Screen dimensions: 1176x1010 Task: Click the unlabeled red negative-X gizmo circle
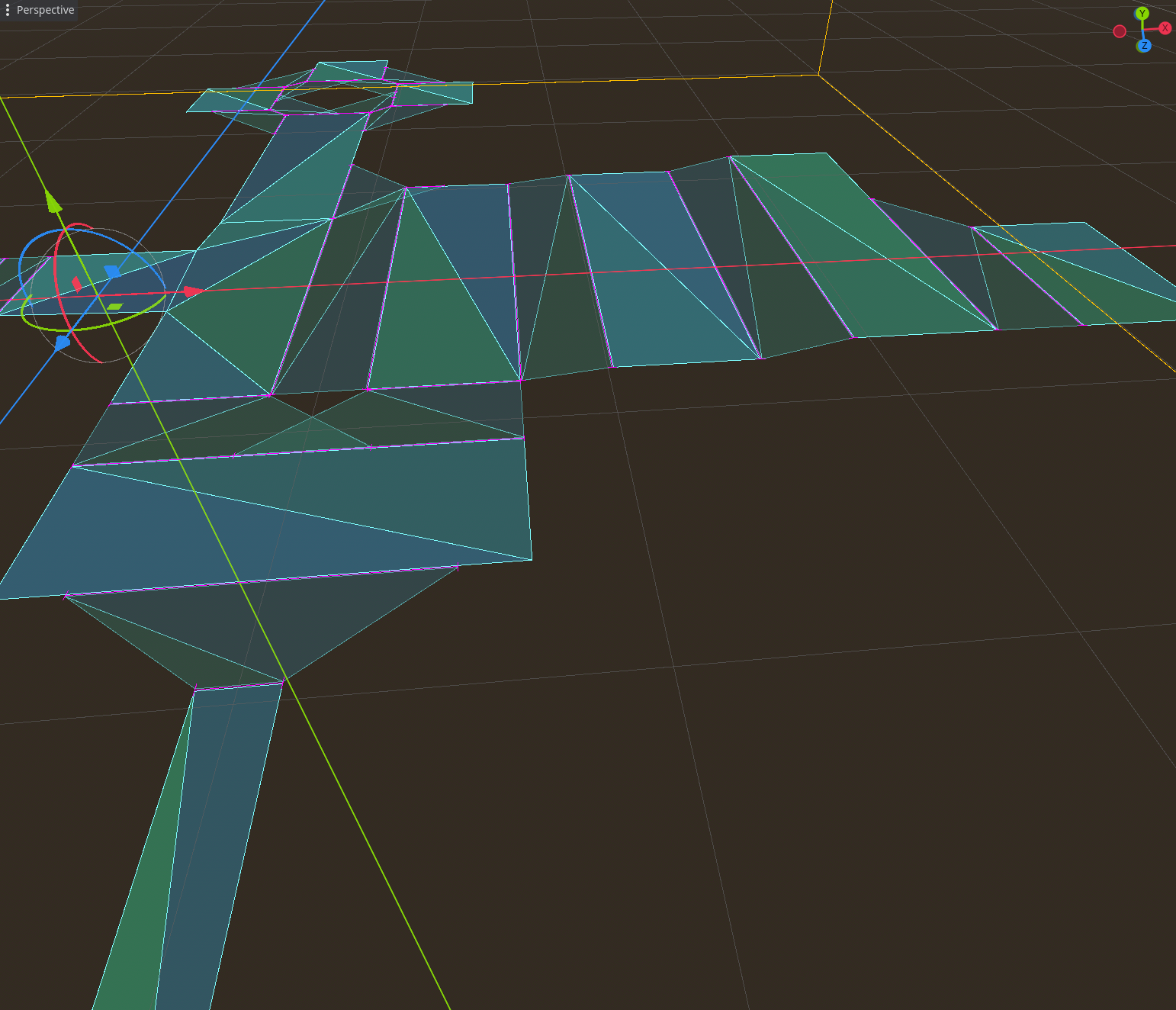click(1120, 31)
